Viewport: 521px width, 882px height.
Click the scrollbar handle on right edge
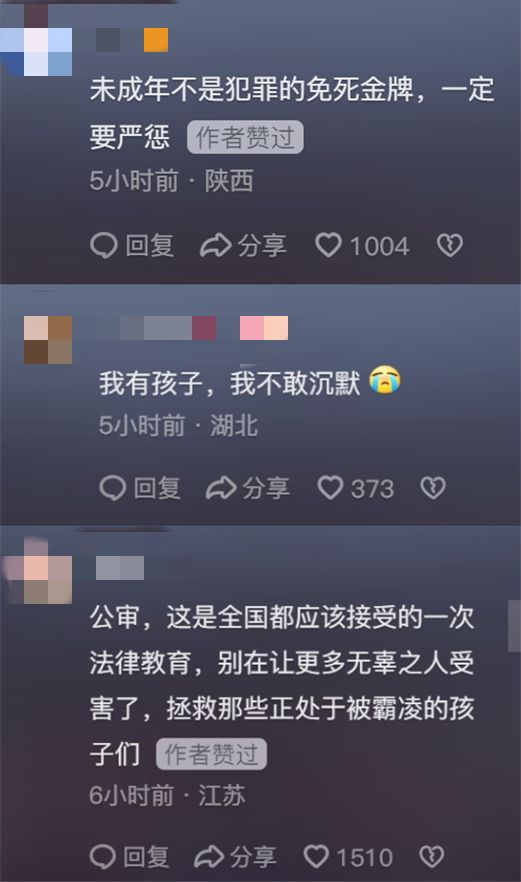(514, 626)
